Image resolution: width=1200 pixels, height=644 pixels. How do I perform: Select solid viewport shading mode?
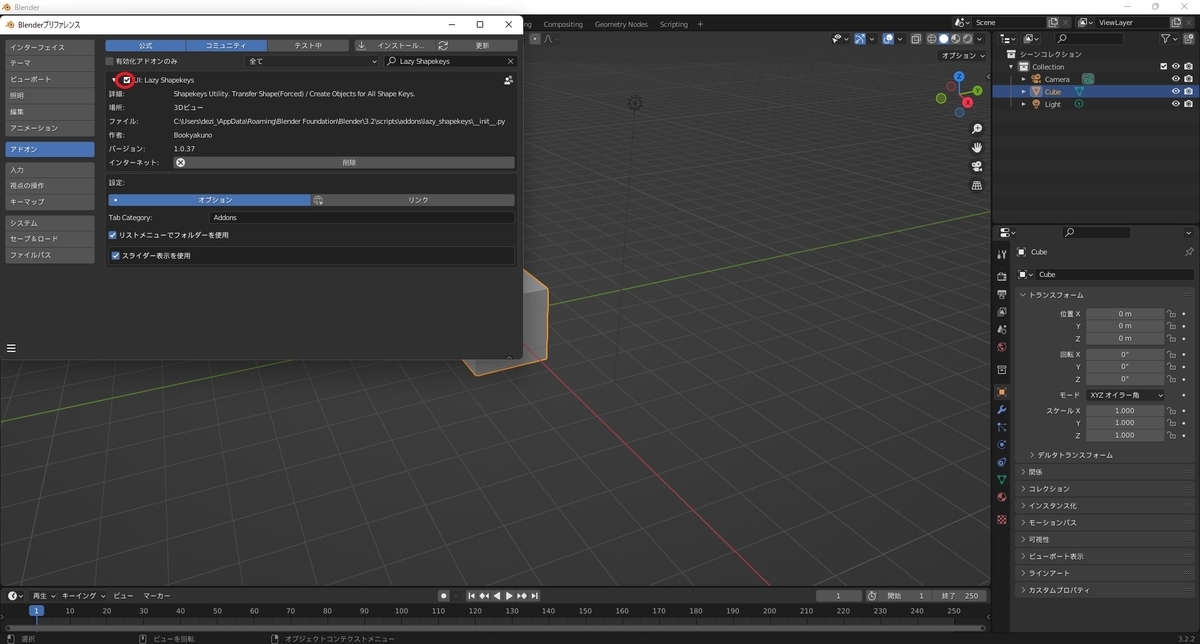click(942, 39)
